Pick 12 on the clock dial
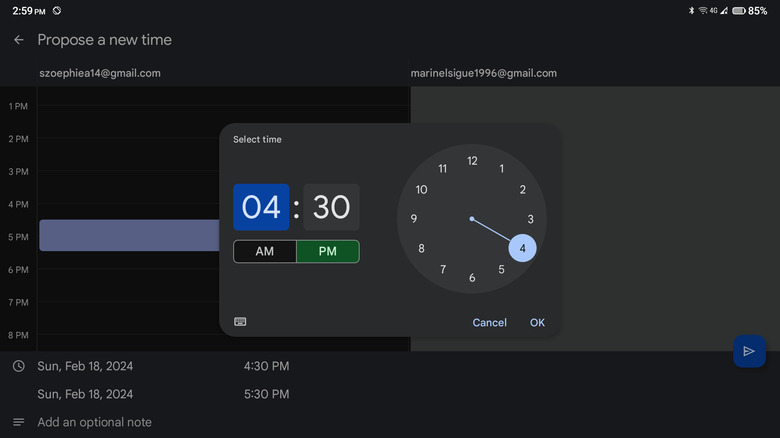 (x=472, y=161)
